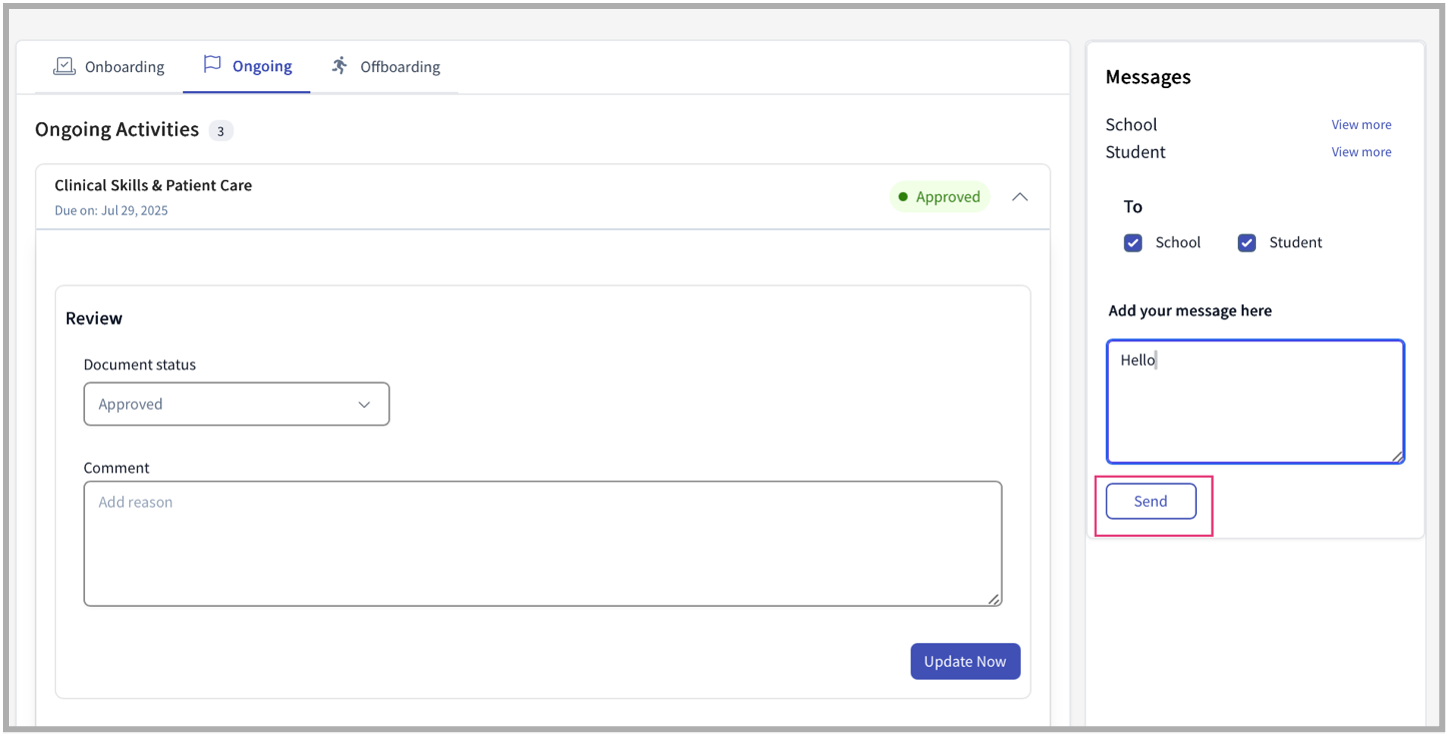Open the Document status dropdown
Image resolution: width=1451 pixels, height=736 pixels.
[x=236, y=404]
